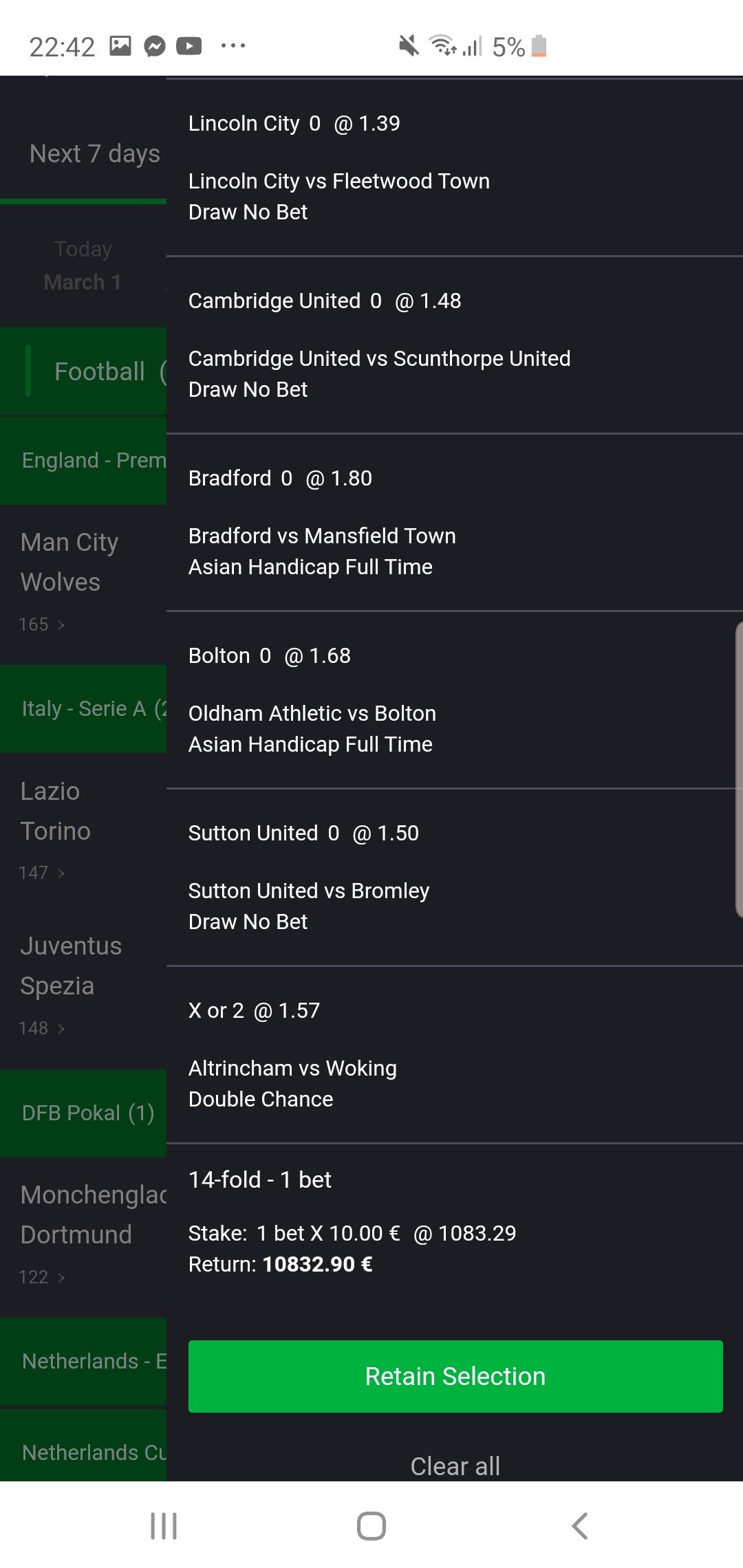Expand the Italy - Serie A league section

pos(84,708)
